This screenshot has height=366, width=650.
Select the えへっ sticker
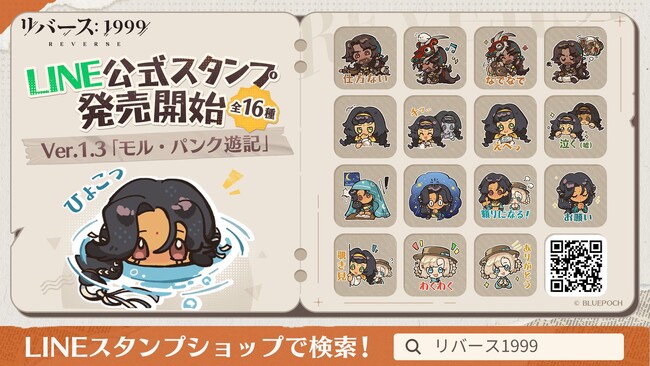tap(505, 126)
